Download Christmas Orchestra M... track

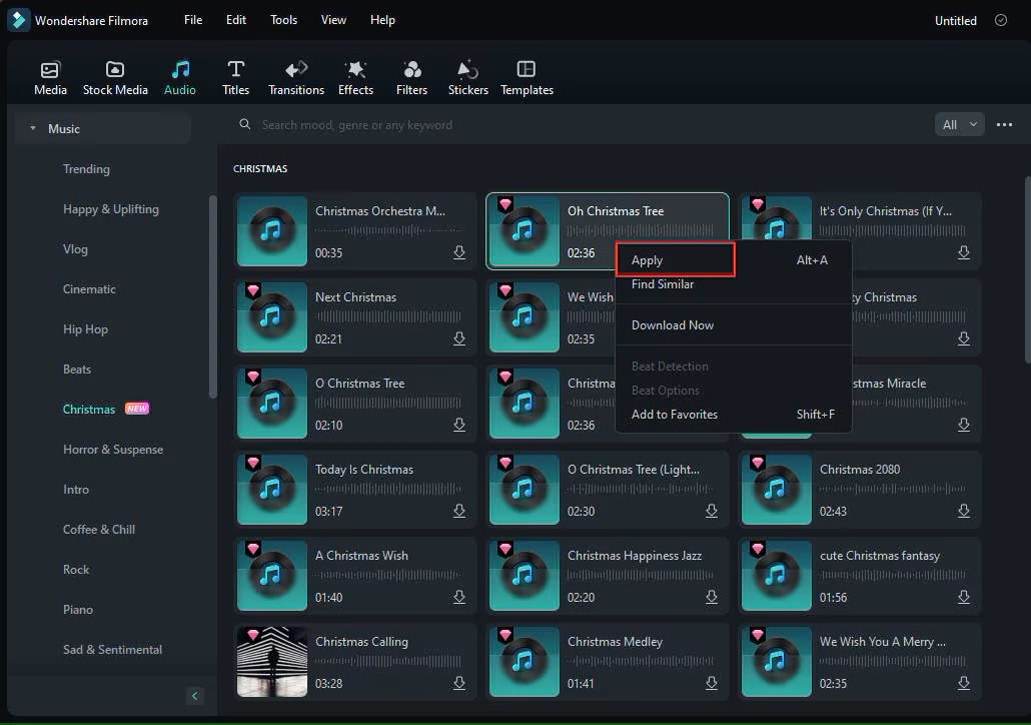pos(459,252)
